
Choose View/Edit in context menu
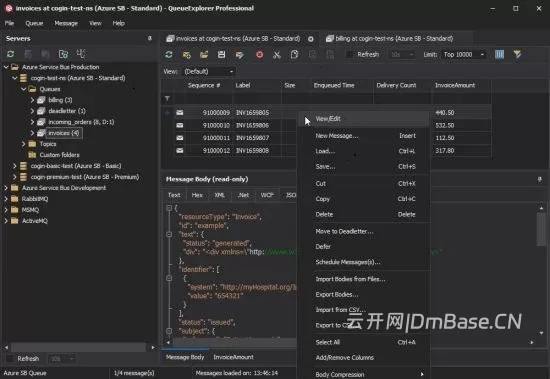click(x=364, y=119)
